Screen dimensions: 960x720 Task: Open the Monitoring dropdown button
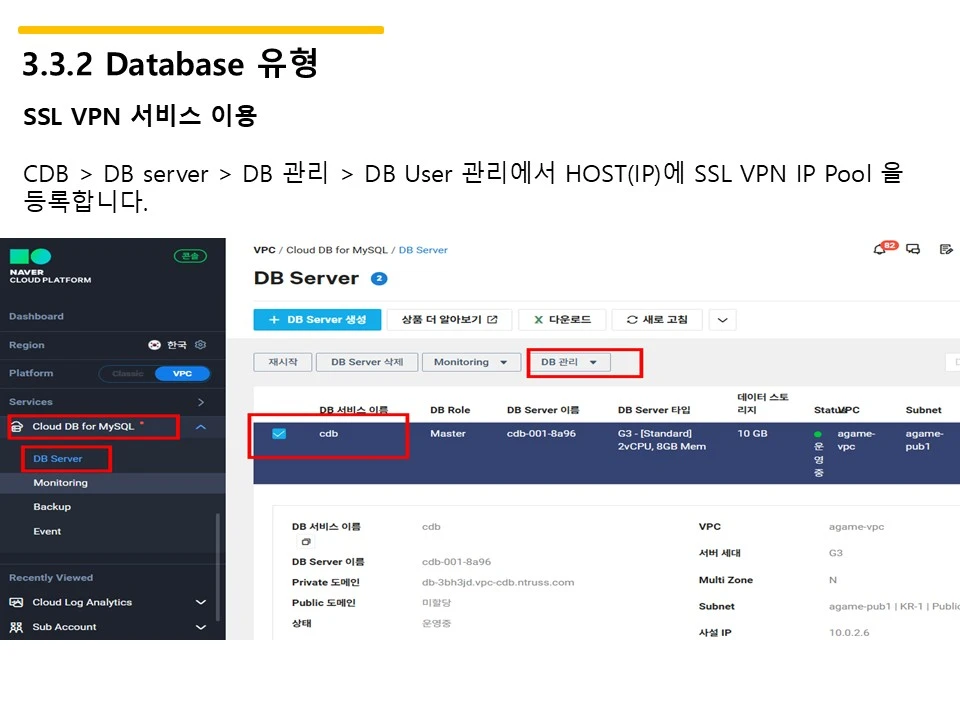click(470, 362)
